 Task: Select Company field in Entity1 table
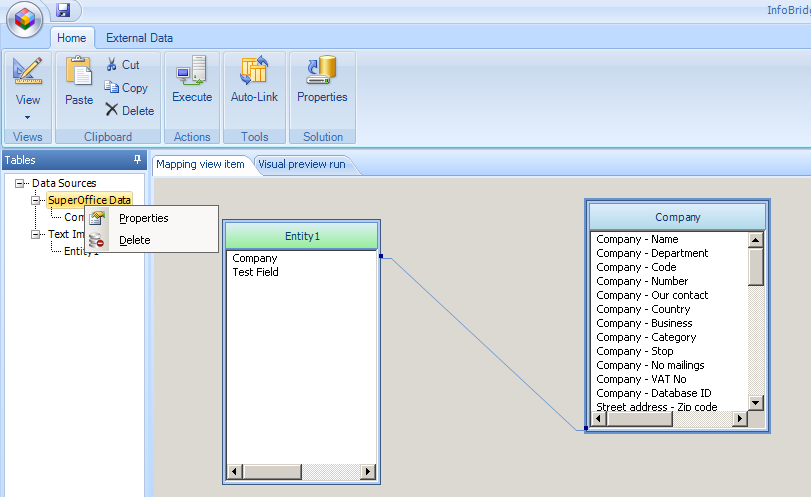point(254,258)
